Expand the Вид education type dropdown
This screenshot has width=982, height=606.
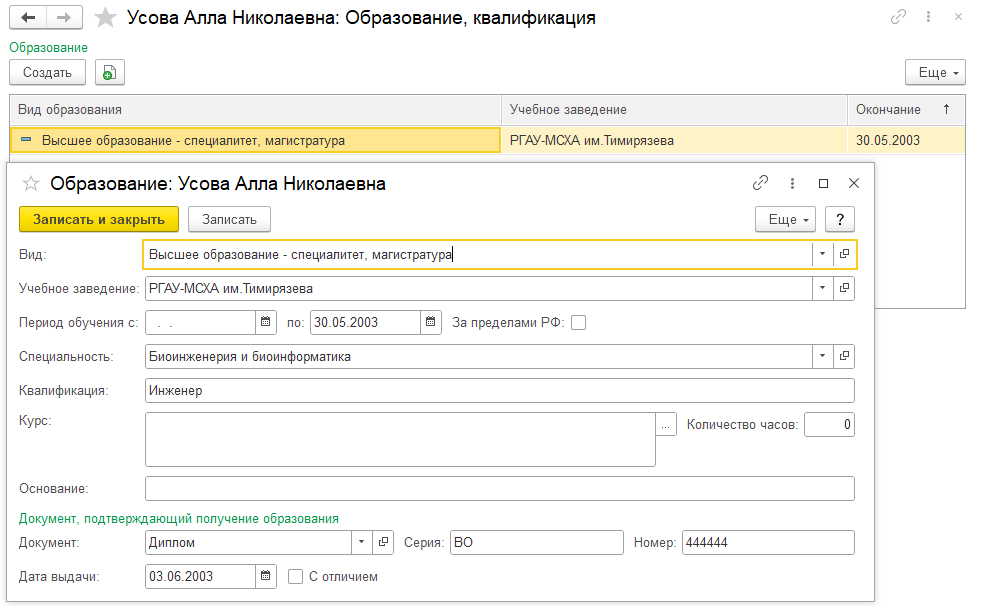click(822, 254)
